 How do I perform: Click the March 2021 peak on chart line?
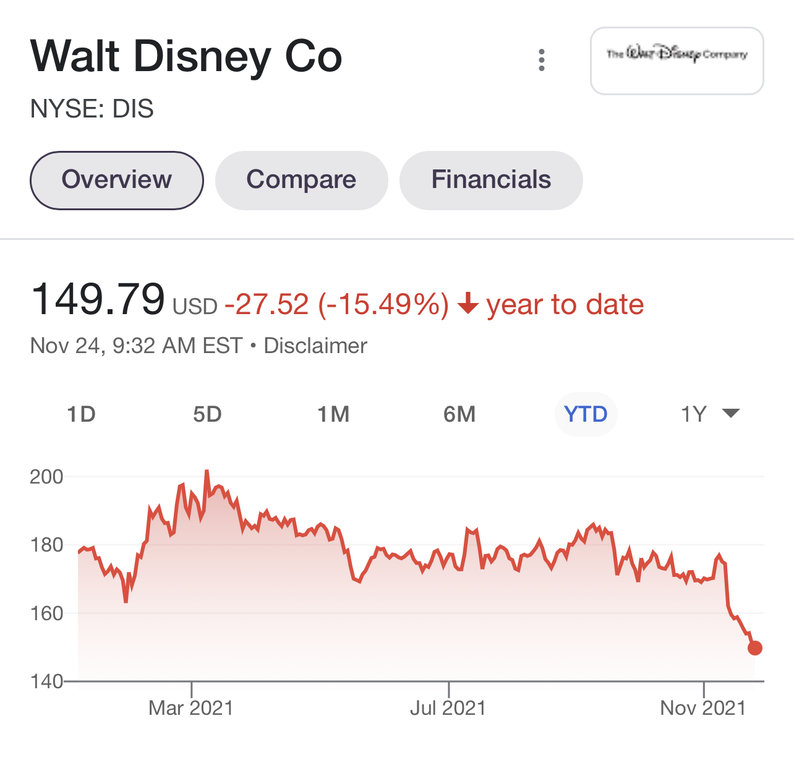tap(206, 471)
